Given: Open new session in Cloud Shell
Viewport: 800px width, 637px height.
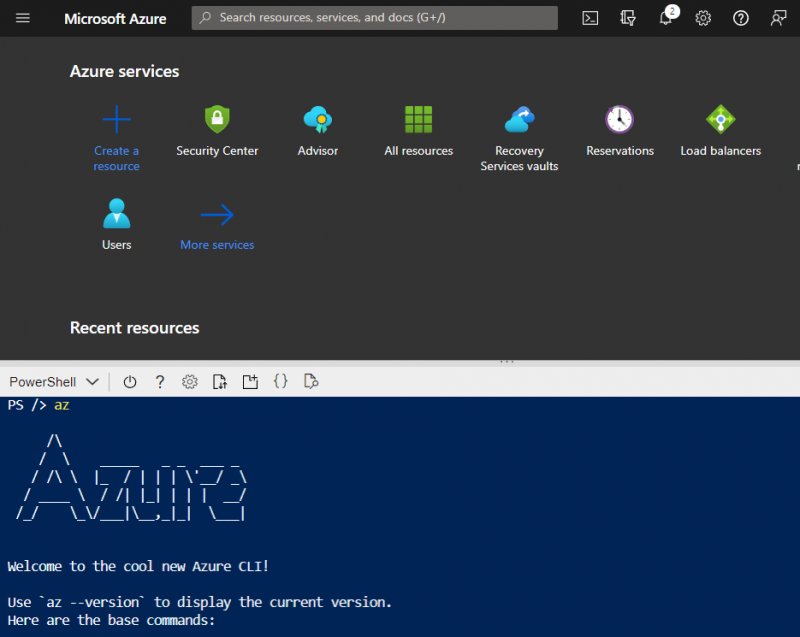Looking at the screenshot, I should point(250,381).
